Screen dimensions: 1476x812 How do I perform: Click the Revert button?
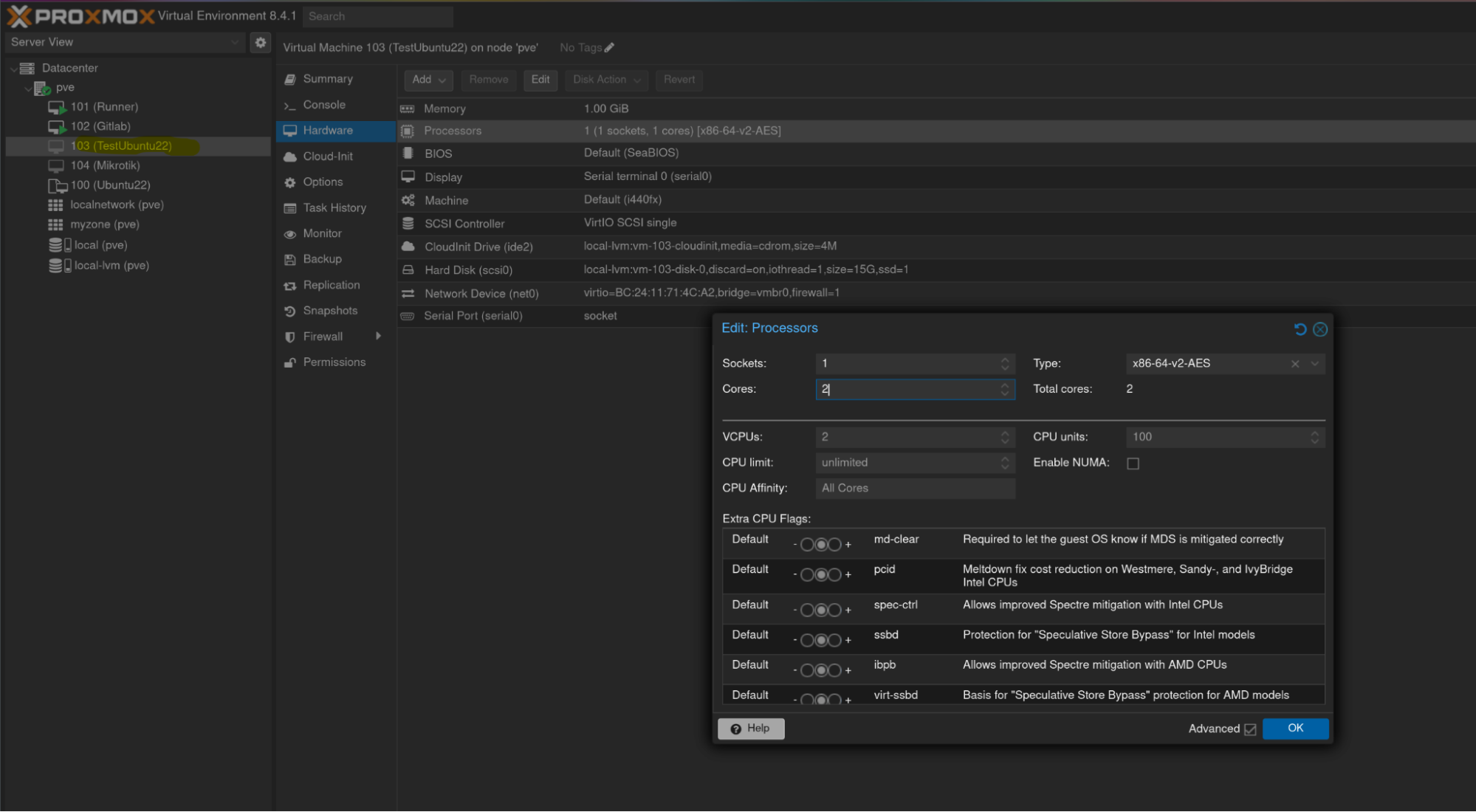(679, 80)
